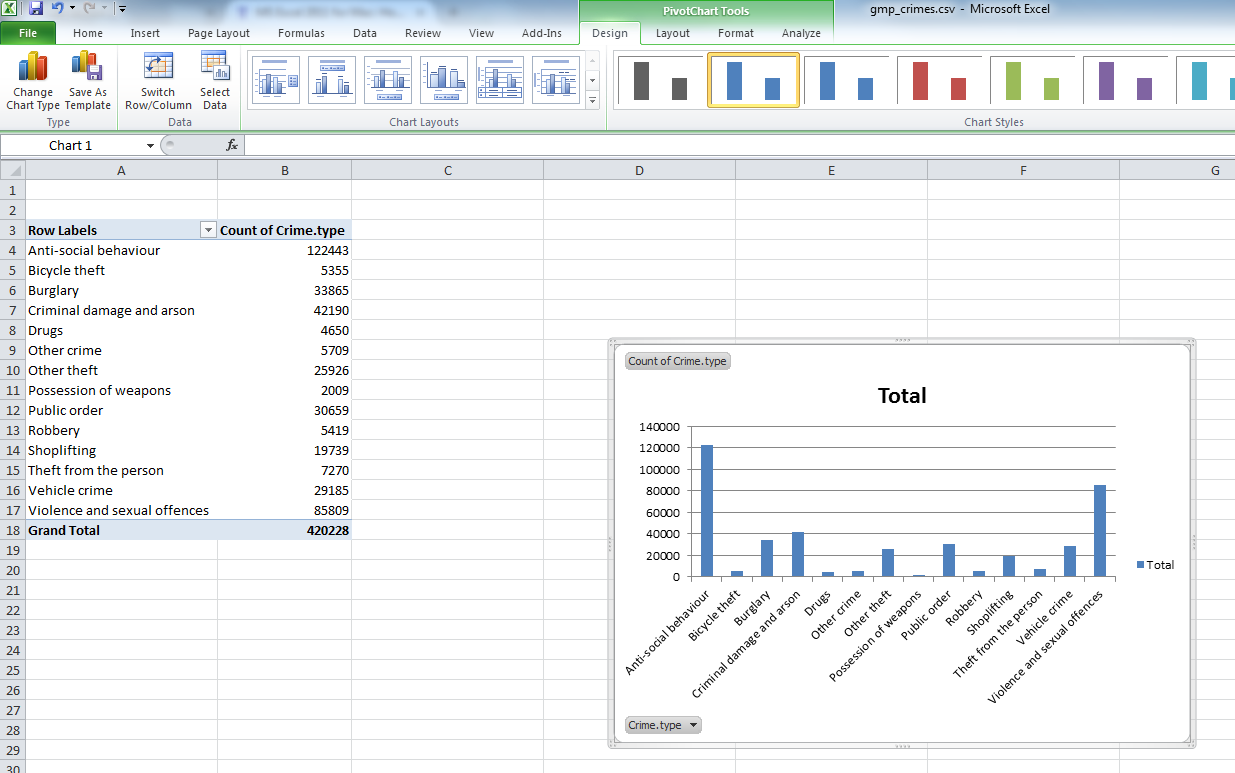The width and height of the screenshot is (1235, 773).
Task: Open the File menu
Action: [x=28, y=33]
